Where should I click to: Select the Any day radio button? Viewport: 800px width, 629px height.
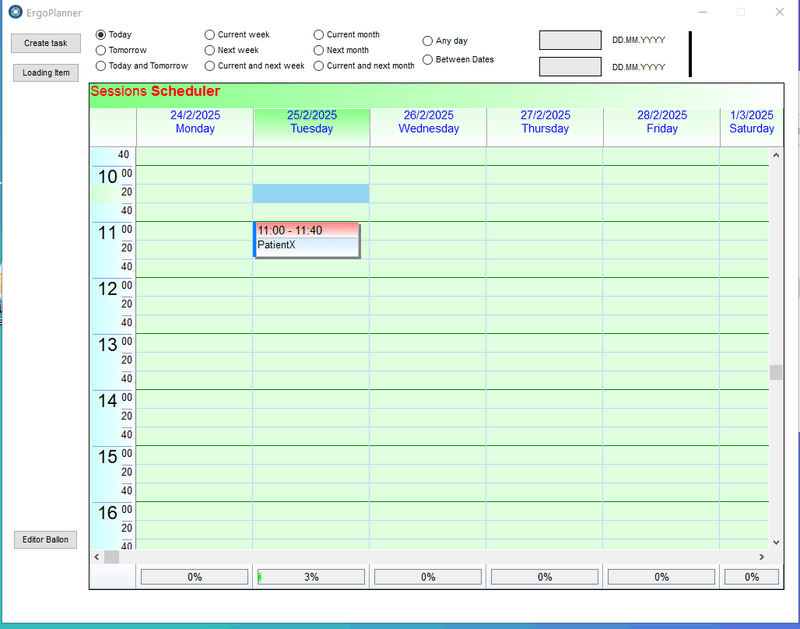click(428, 41)
